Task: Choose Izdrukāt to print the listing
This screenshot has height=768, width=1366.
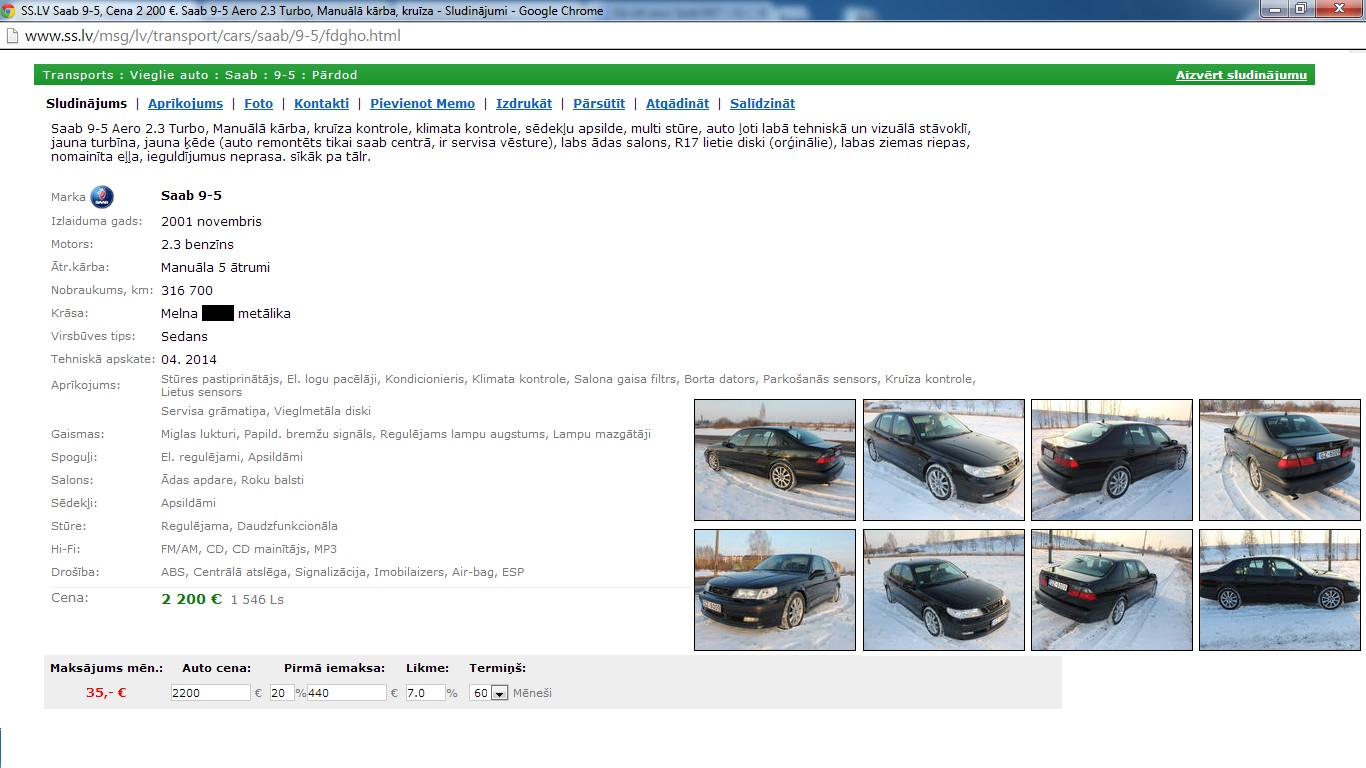Action: (524, 103)
